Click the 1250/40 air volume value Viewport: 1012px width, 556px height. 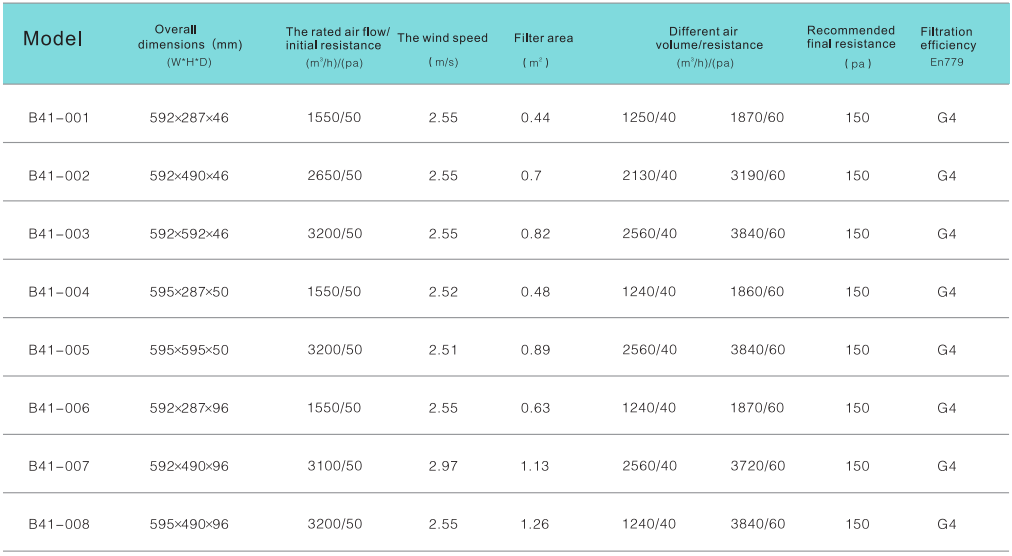tap(649, 118)
